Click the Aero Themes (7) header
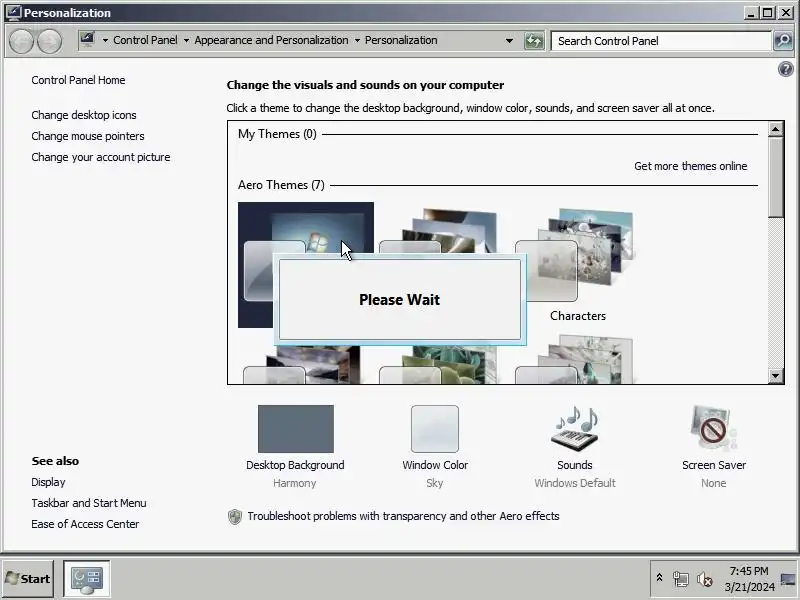The width and height of the screenshot is (800, 600). point(281,185)
